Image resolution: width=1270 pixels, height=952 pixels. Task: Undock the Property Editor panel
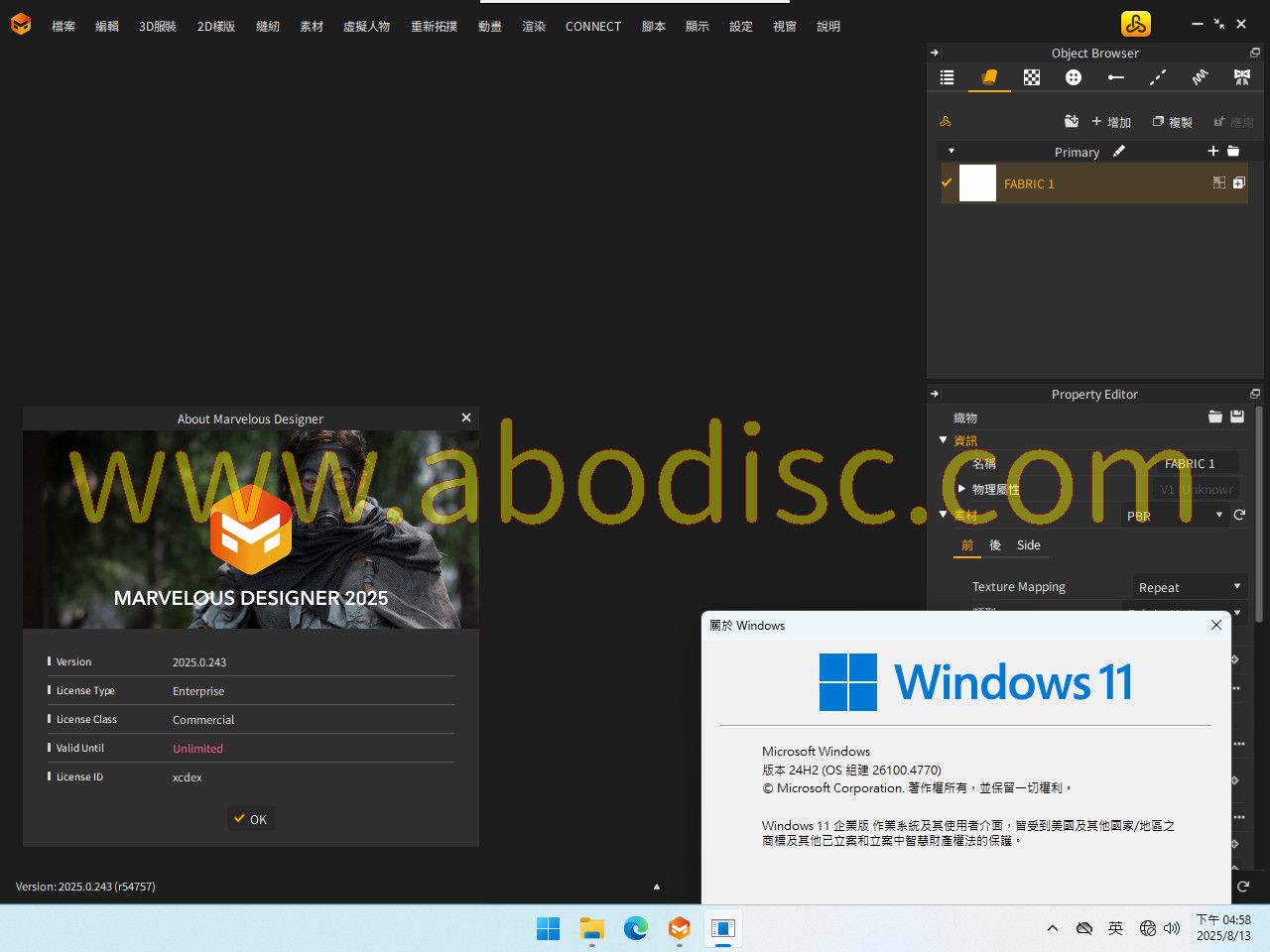1255,394
